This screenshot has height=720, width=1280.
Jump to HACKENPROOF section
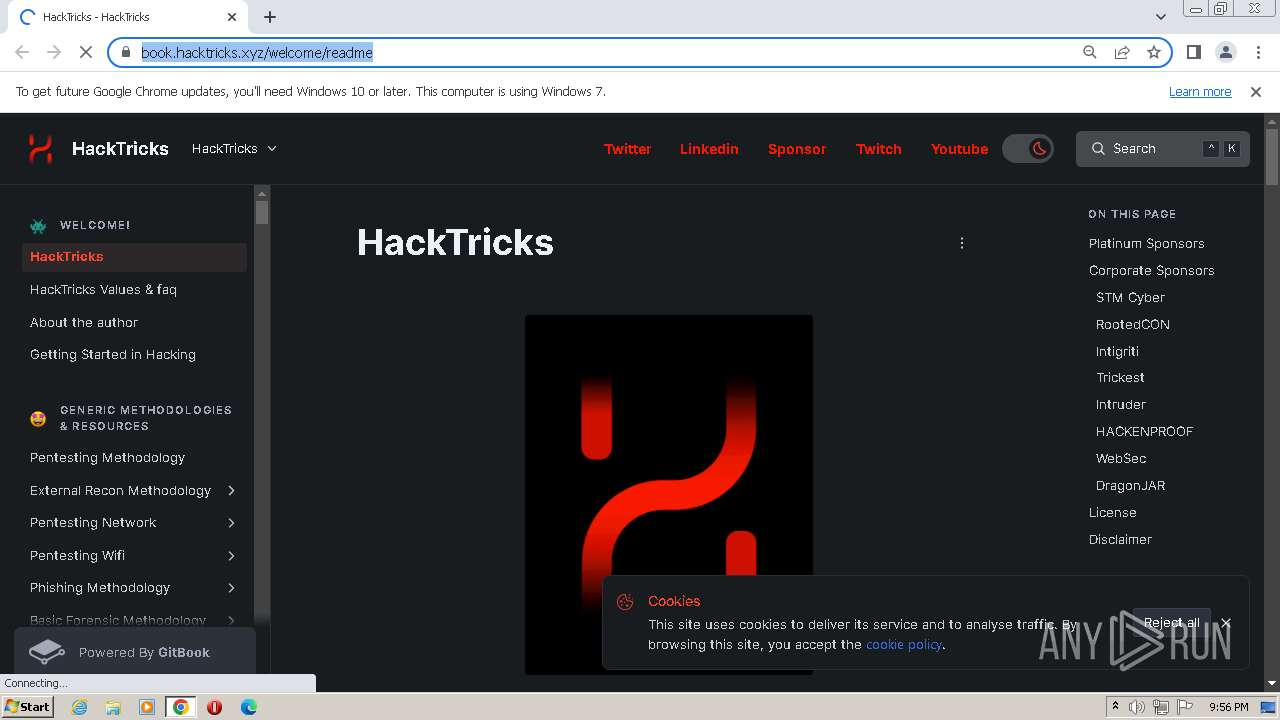1144,432
